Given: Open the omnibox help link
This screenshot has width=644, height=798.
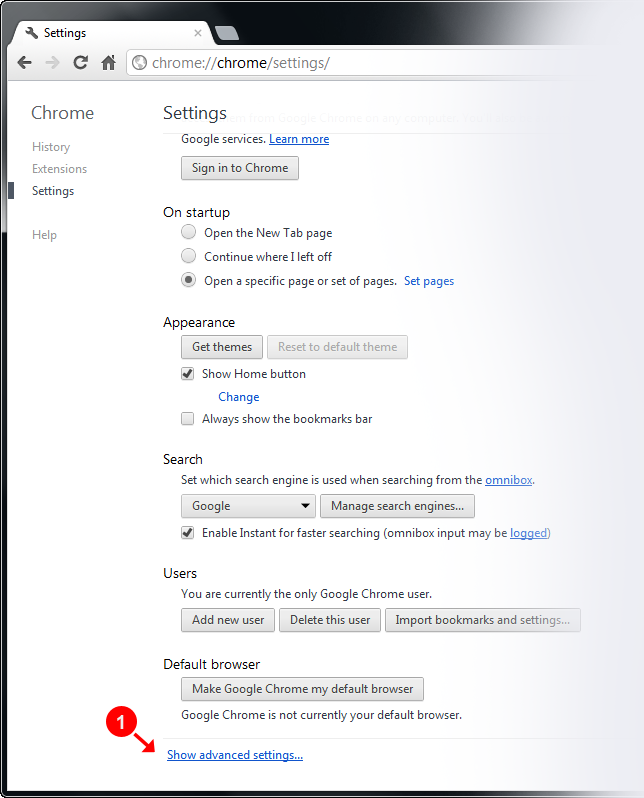Looking at the screenshot, I should click(x=509, y=480).
